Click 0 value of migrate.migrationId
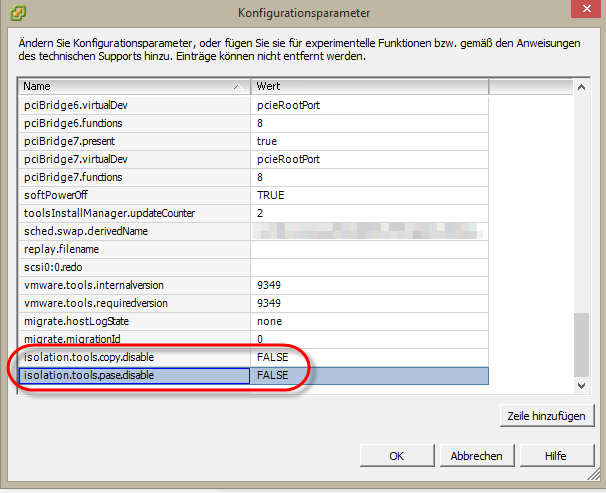The height and width of the screenshot is (493, 606). 370,339
